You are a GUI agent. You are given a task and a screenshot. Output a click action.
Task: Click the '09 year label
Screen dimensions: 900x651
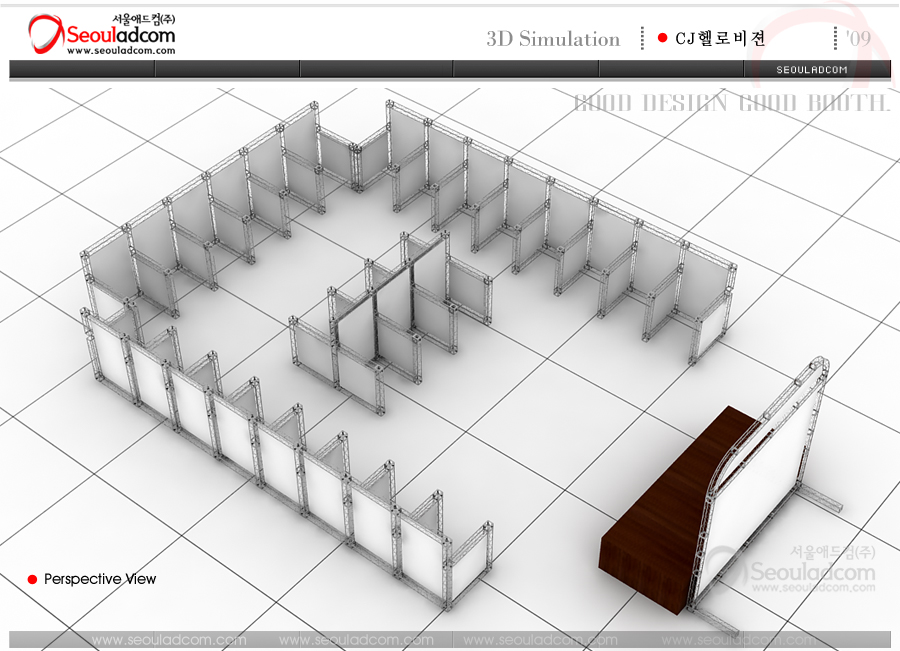[x=857, y=38]
